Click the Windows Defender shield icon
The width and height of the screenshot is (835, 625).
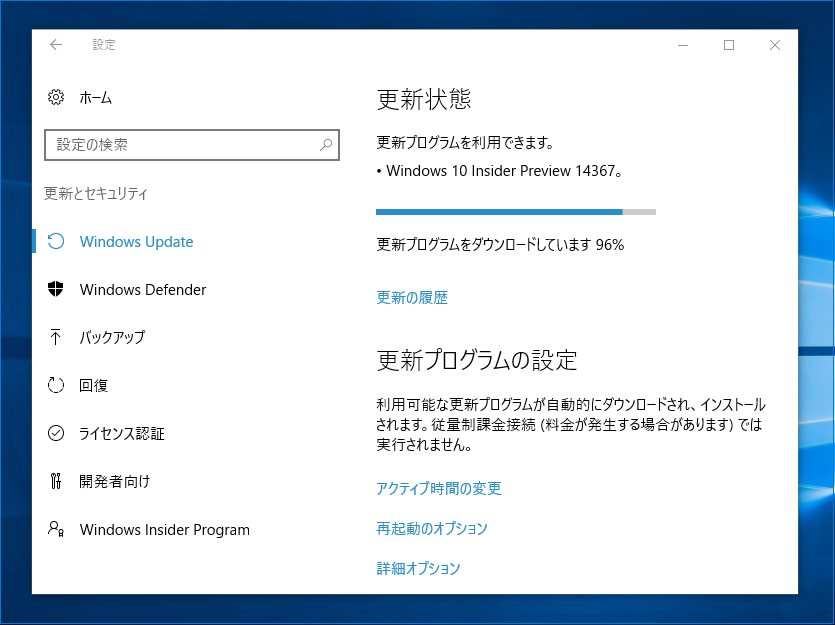pyautogui.click(x=56, y=289)
